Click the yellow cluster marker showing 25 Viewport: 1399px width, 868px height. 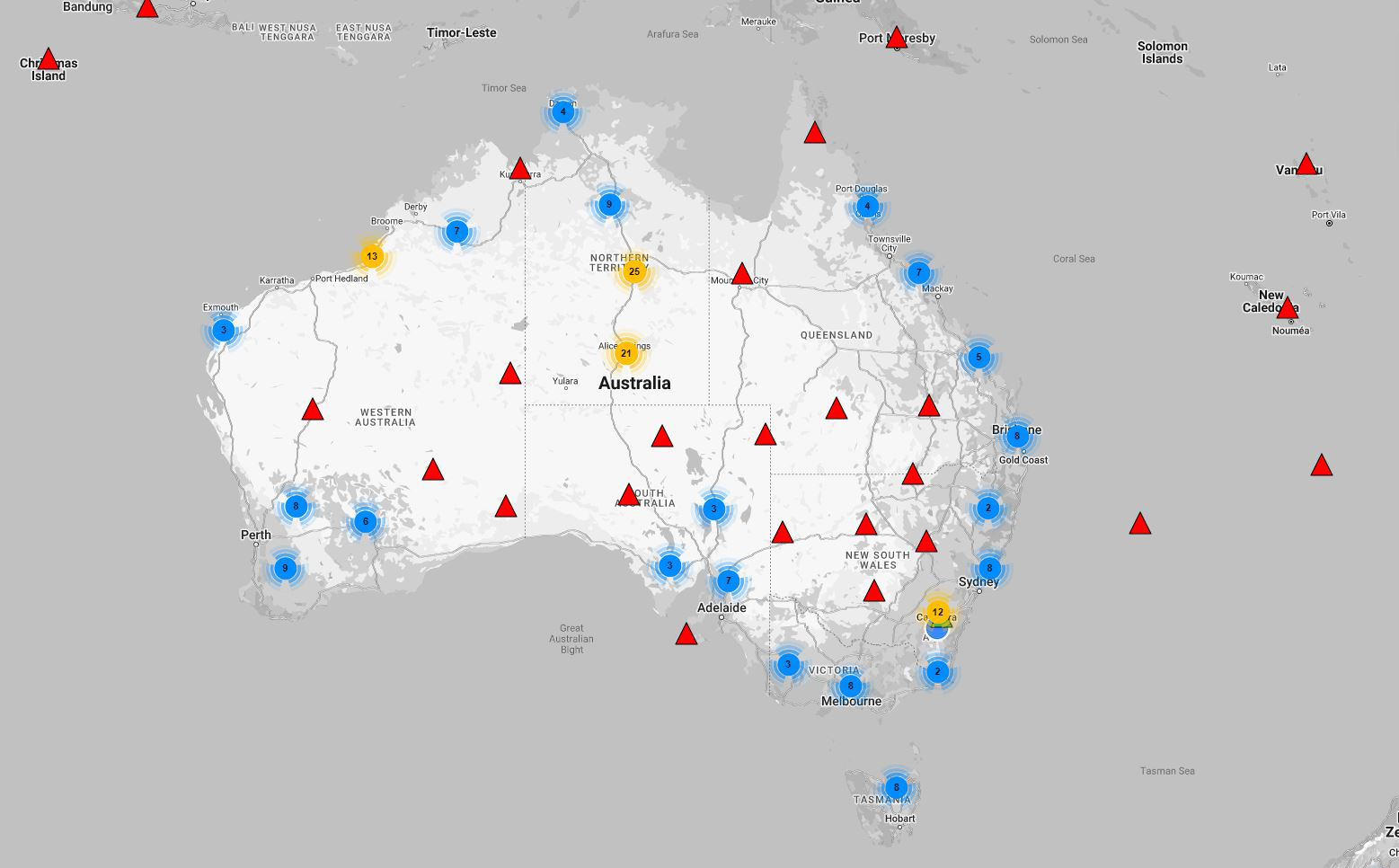click(634, 271)
